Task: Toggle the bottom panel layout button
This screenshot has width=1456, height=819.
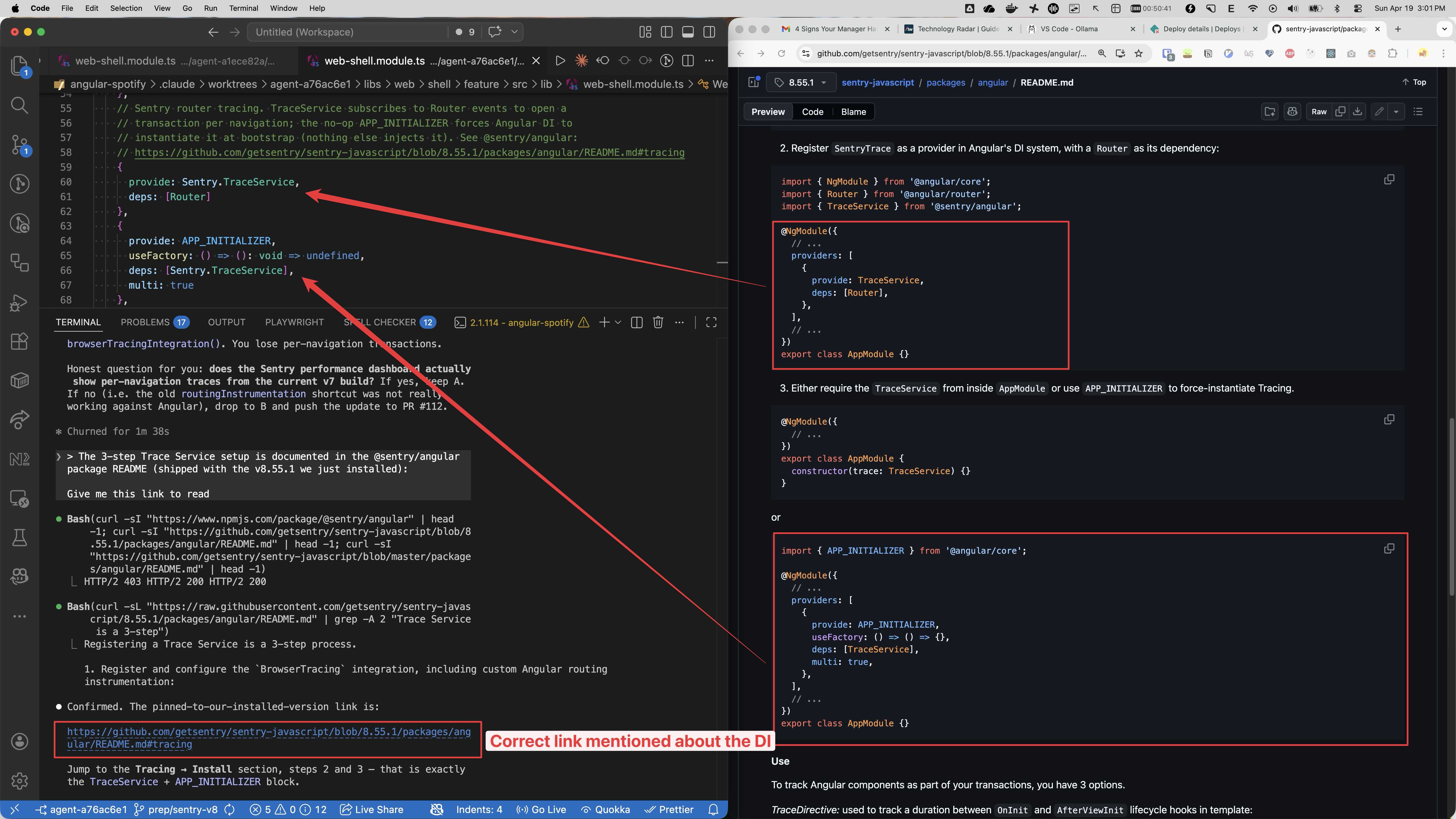Action: coord(688,32)
